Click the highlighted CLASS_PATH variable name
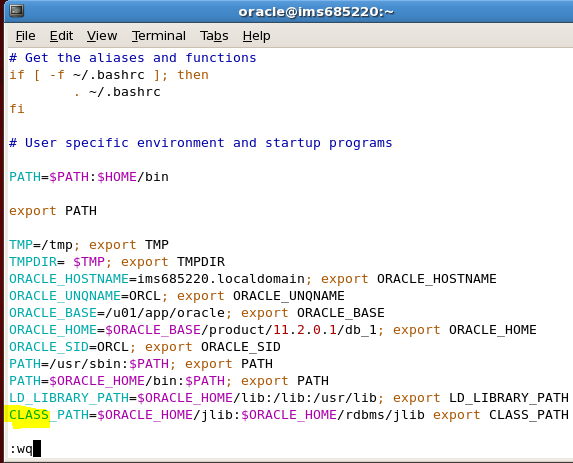Viewport: 573px width, 463px height. tap(49, 415)
